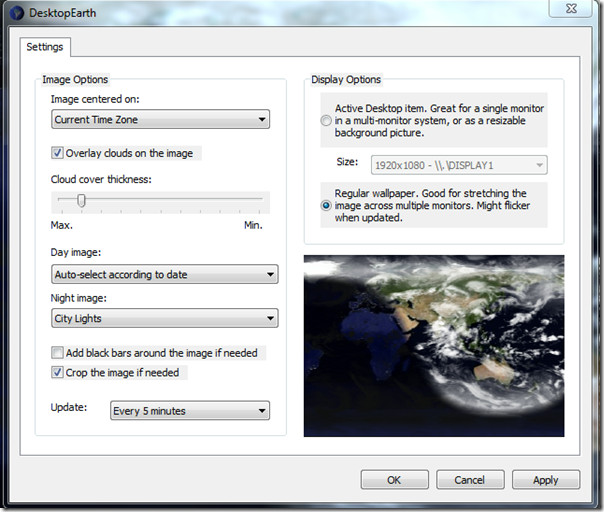Click the Cancel button
The image size is (604, 512).
(x=470, y=480)
